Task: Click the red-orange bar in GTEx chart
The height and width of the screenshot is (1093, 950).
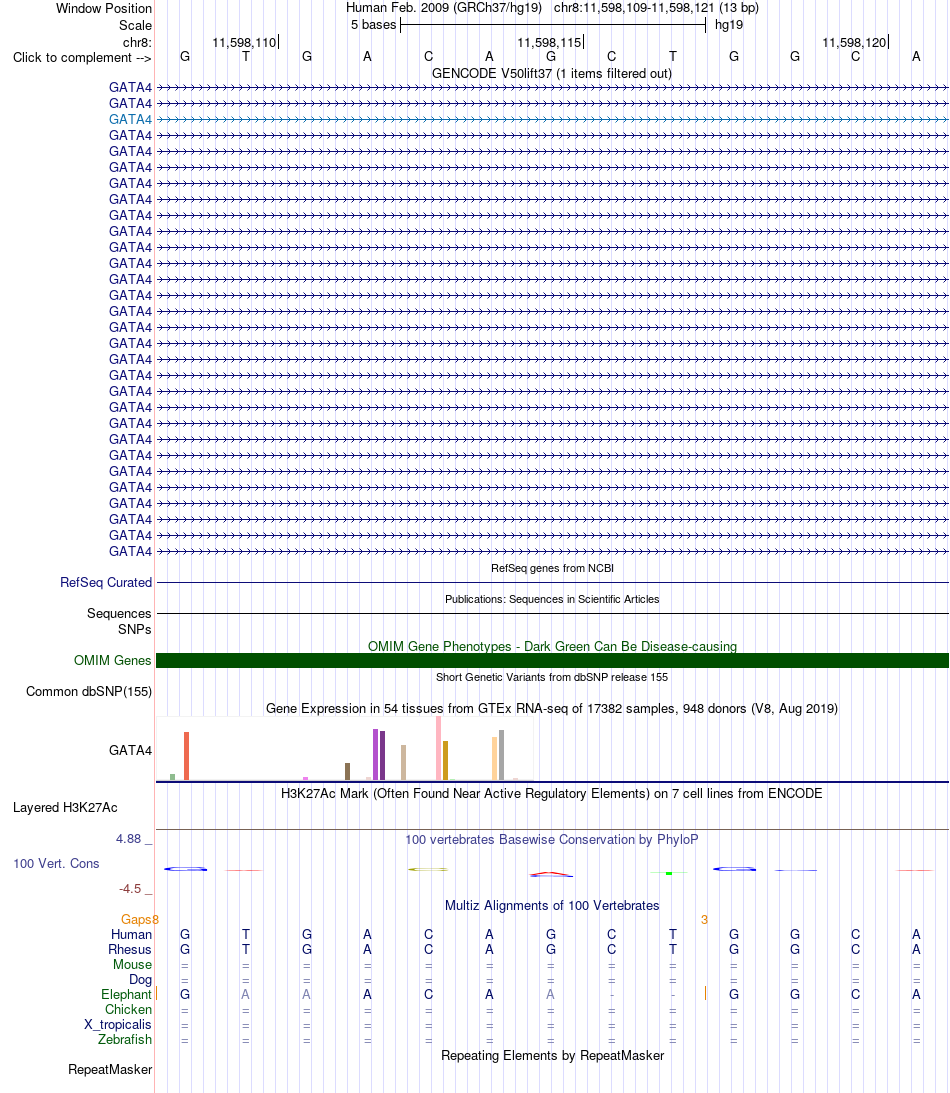Action: pyautogui.click(x=186, y=756)
